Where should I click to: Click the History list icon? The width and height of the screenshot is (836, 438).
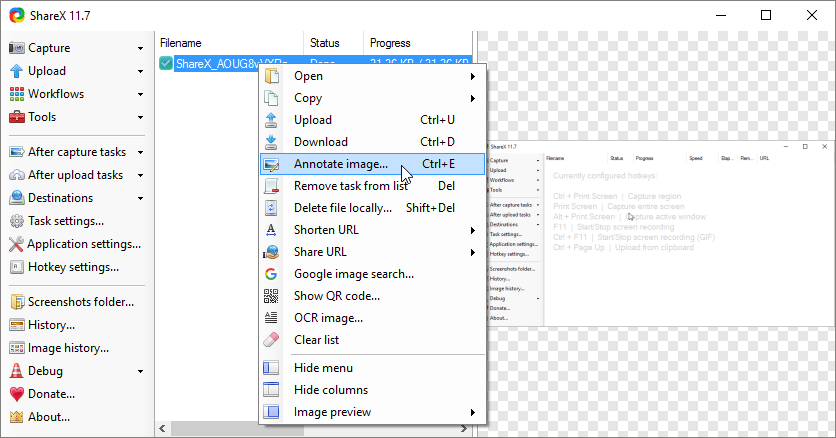[17, 325]
